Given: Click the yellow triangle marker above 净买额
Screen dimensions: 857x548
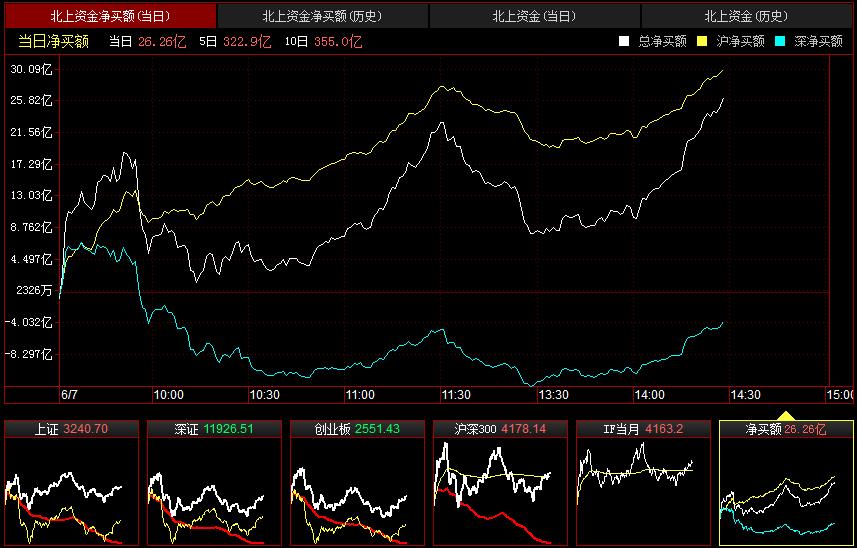Looking at the screenshot, I should click(x=786, y=414).
